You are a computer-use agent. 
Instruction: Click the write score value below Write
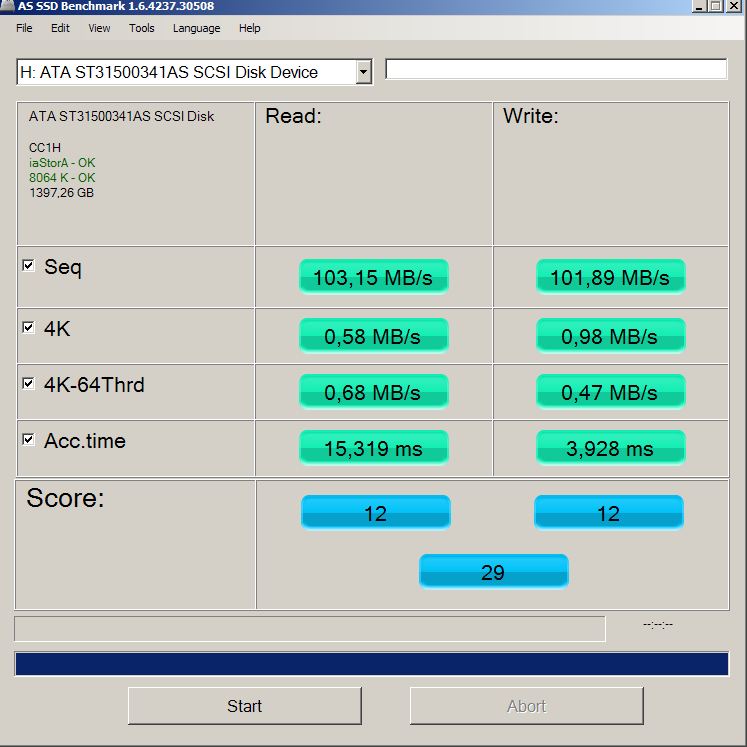pyautogui.click(x=609, y=513)
